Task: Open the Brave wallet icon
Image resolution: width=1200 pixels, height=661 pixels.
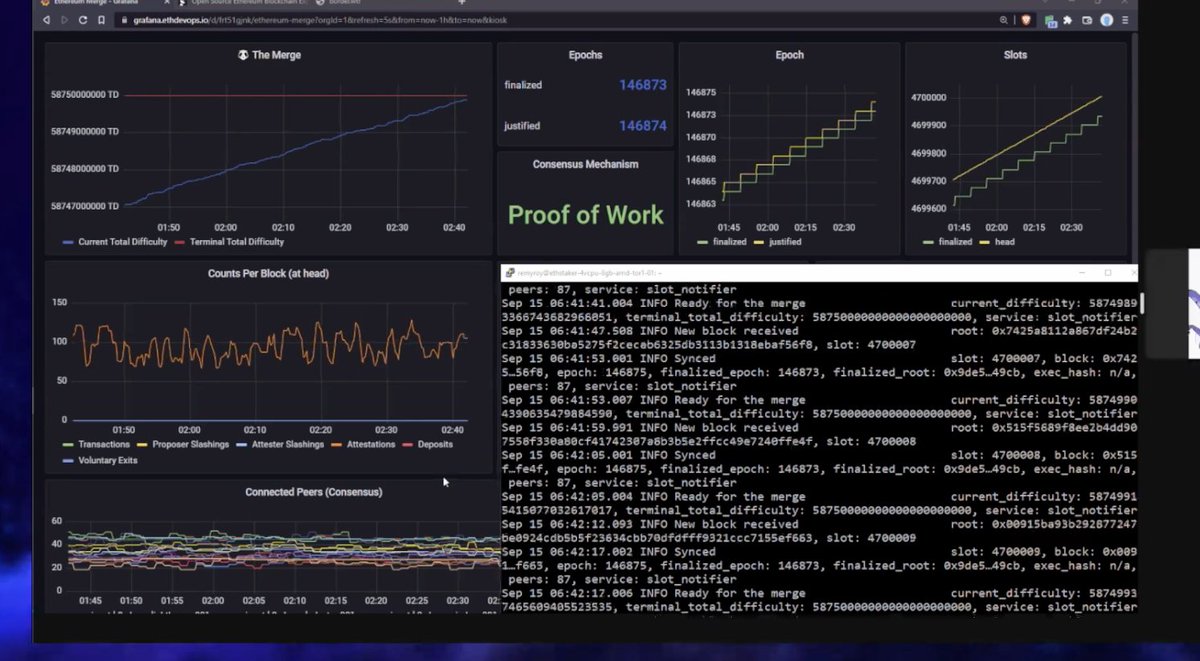Action: coord(1087,20)
